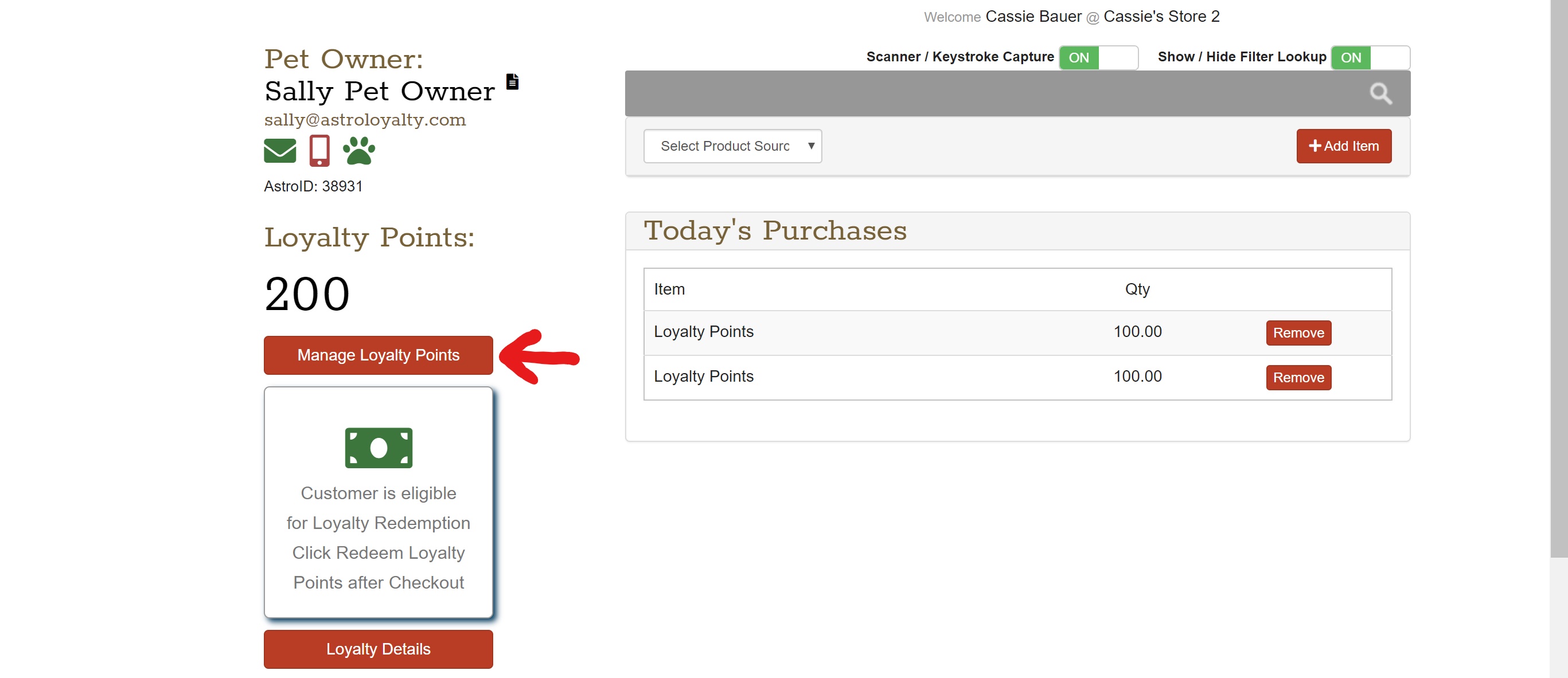Viewport: 1568px width, 678px height.
Task: Toggle Show / Hide Filter Lookup switch
Action: (x=1370, y=58)
